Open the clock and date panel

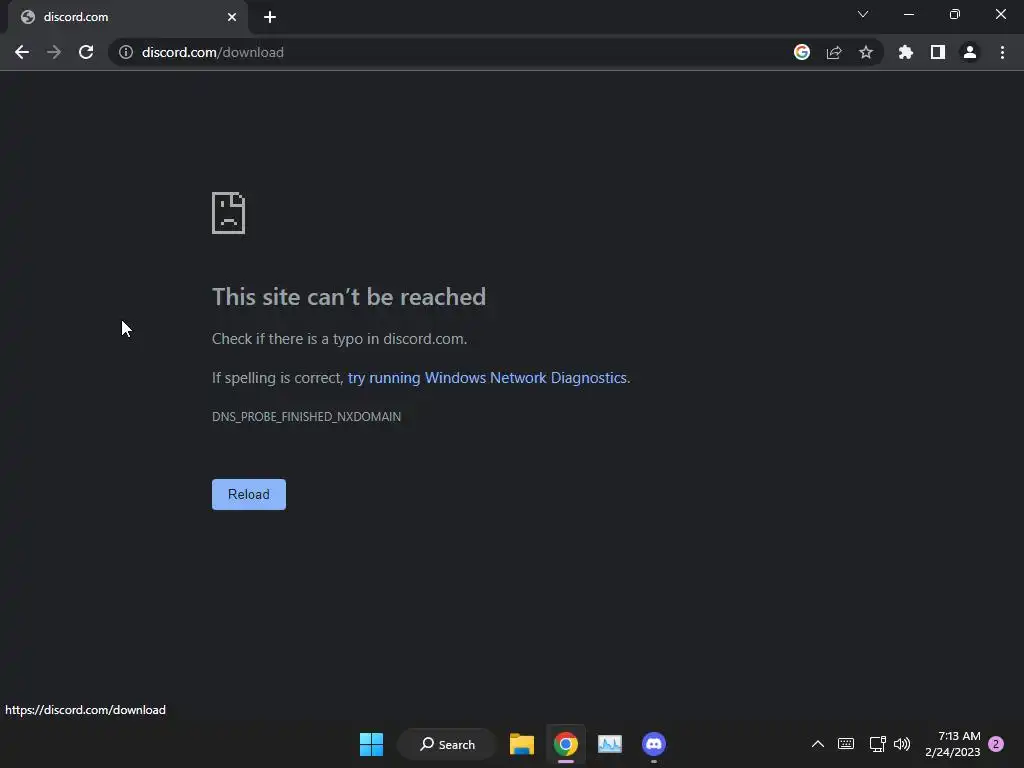click(953, 744)
